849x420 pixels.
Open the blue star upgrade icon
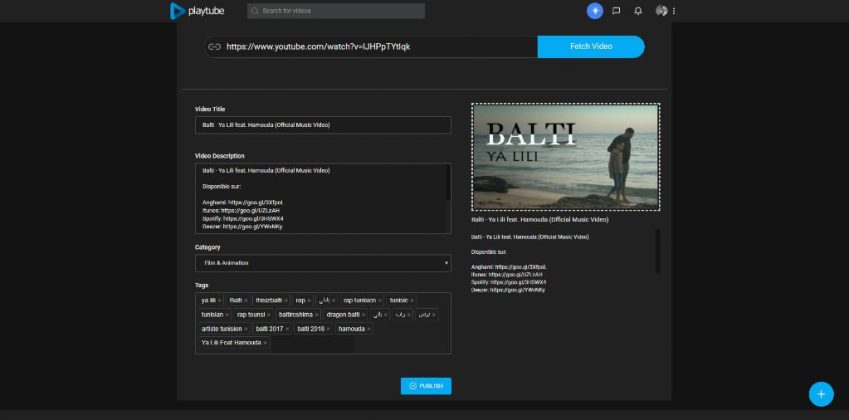[595, 11]
